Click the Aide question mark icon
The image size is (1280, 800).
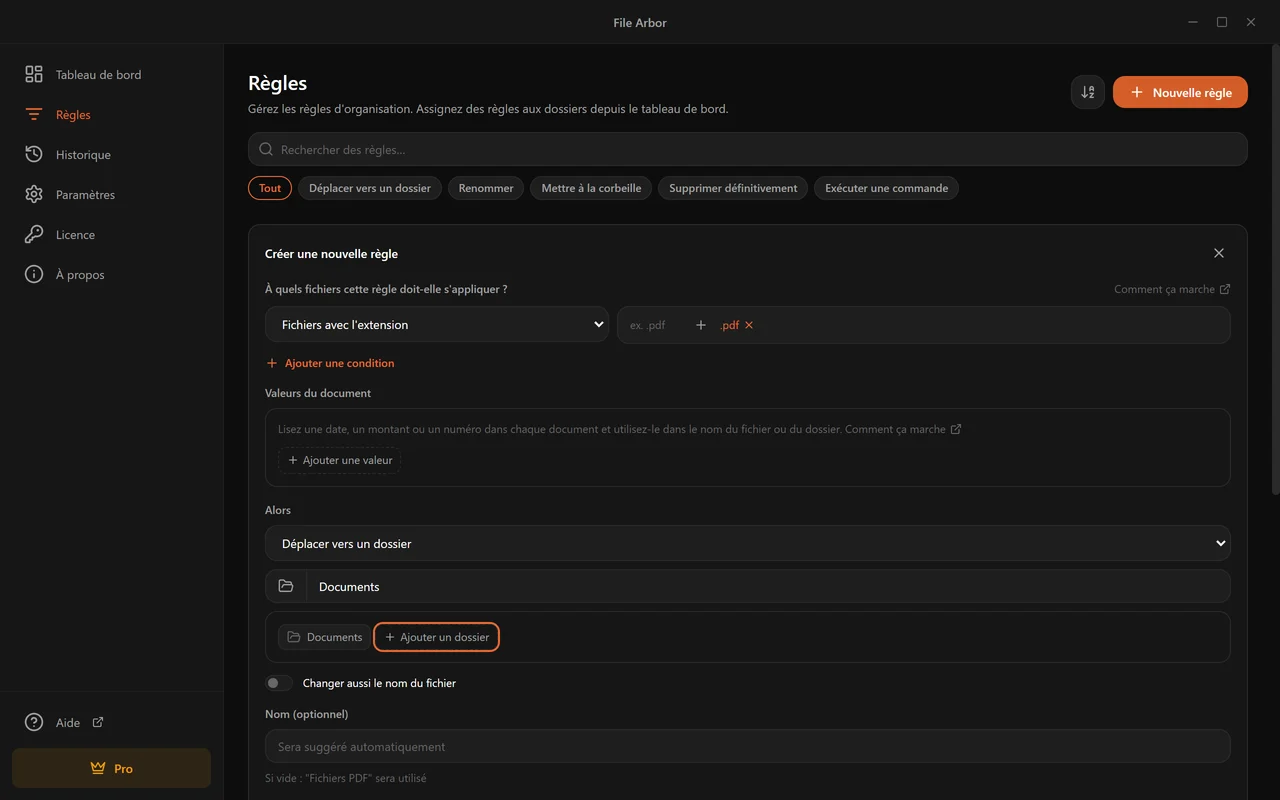coord(34,722)
